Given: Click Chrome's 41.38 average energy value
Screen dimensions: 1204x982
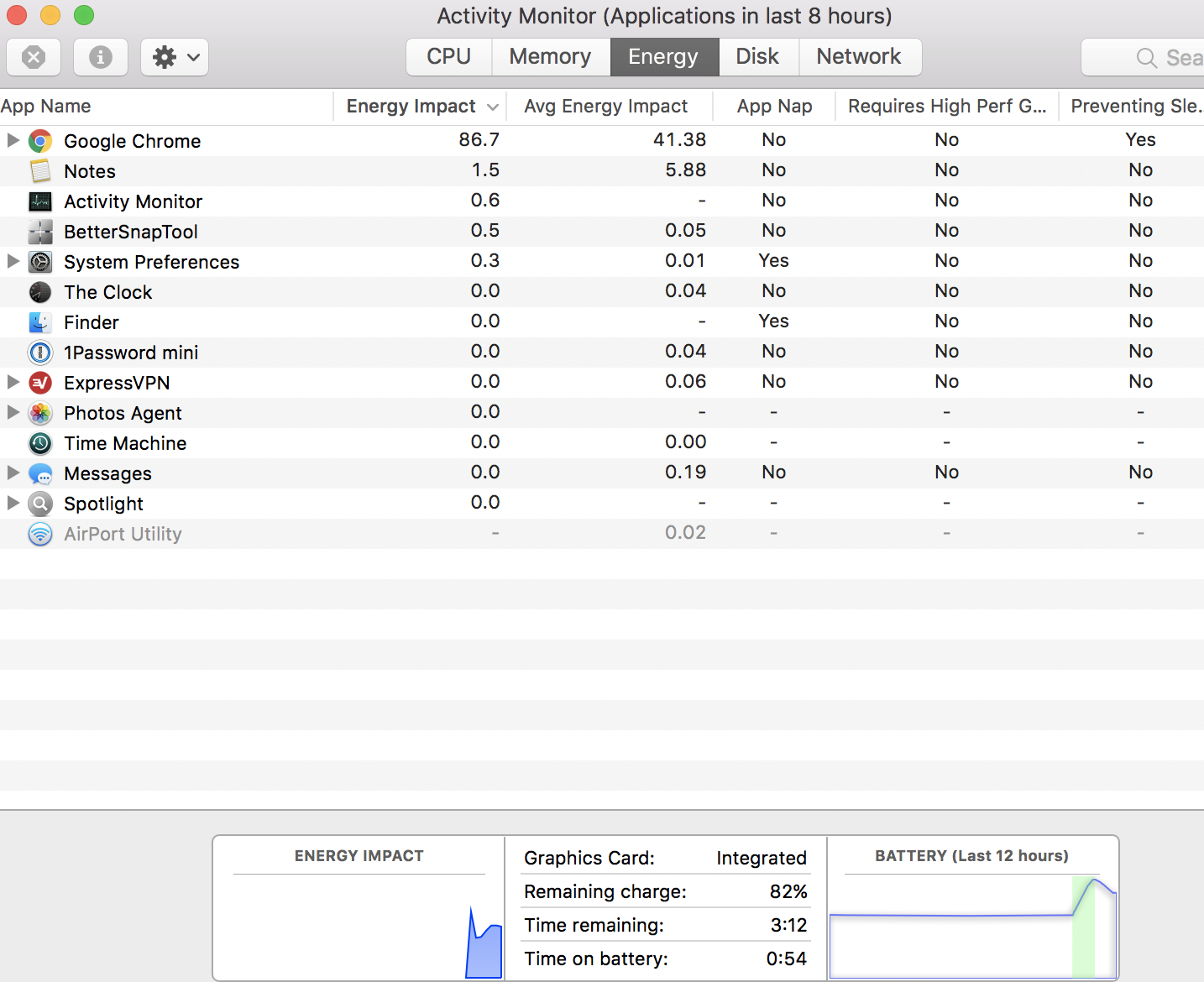Looking at the screenshot, I should tap(680, 139).
